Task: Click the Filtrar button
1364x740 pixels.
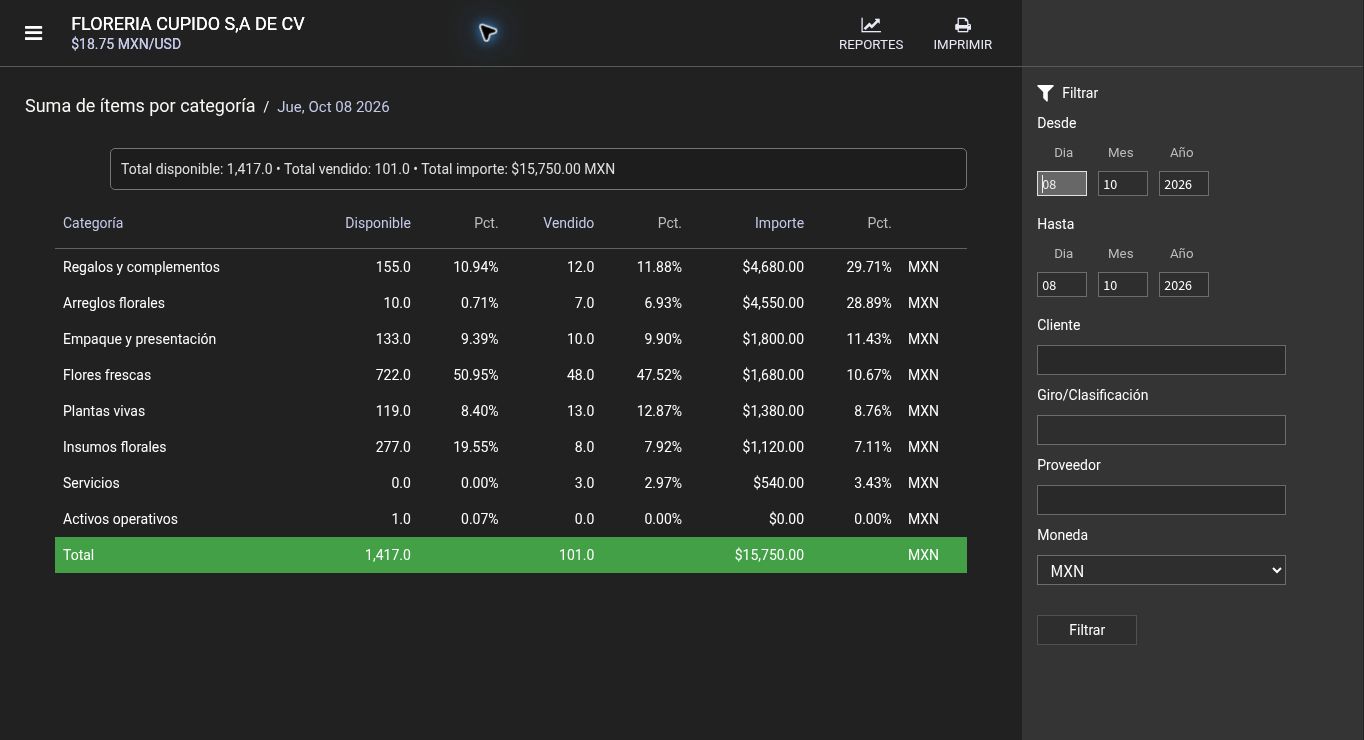Action: click(x=1087, y=630)
